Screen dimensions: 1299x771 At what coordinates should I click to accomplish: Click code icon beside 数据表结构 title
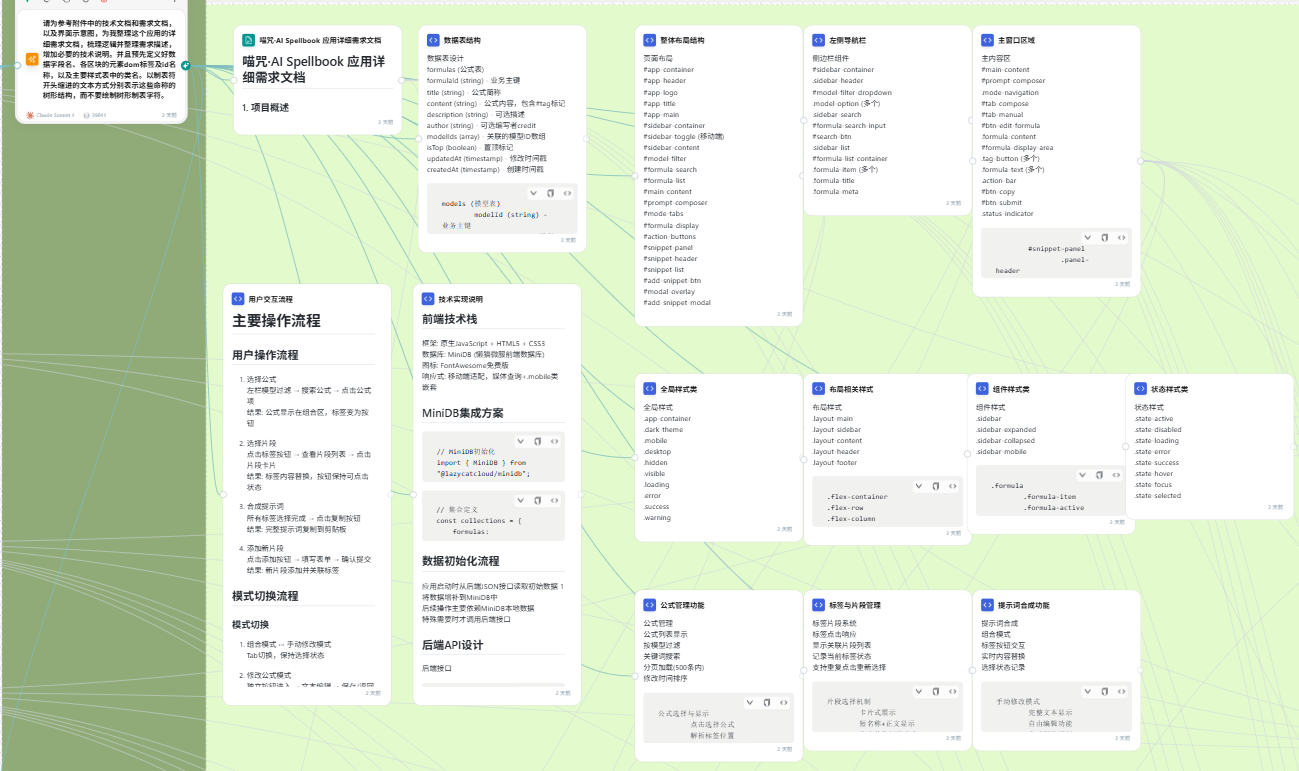pos(433,40)
